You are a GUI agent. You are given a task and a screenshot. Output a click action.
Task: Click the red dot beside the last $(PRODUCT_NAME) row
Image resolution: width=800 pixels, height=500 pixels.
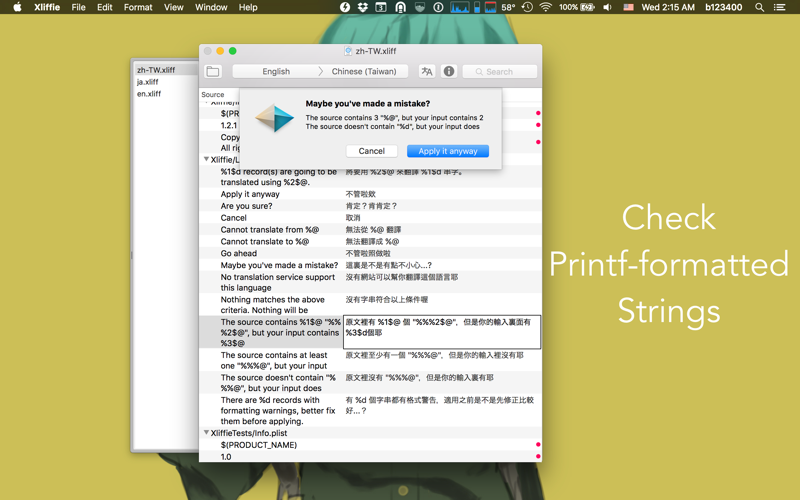[x=538, y=445]
